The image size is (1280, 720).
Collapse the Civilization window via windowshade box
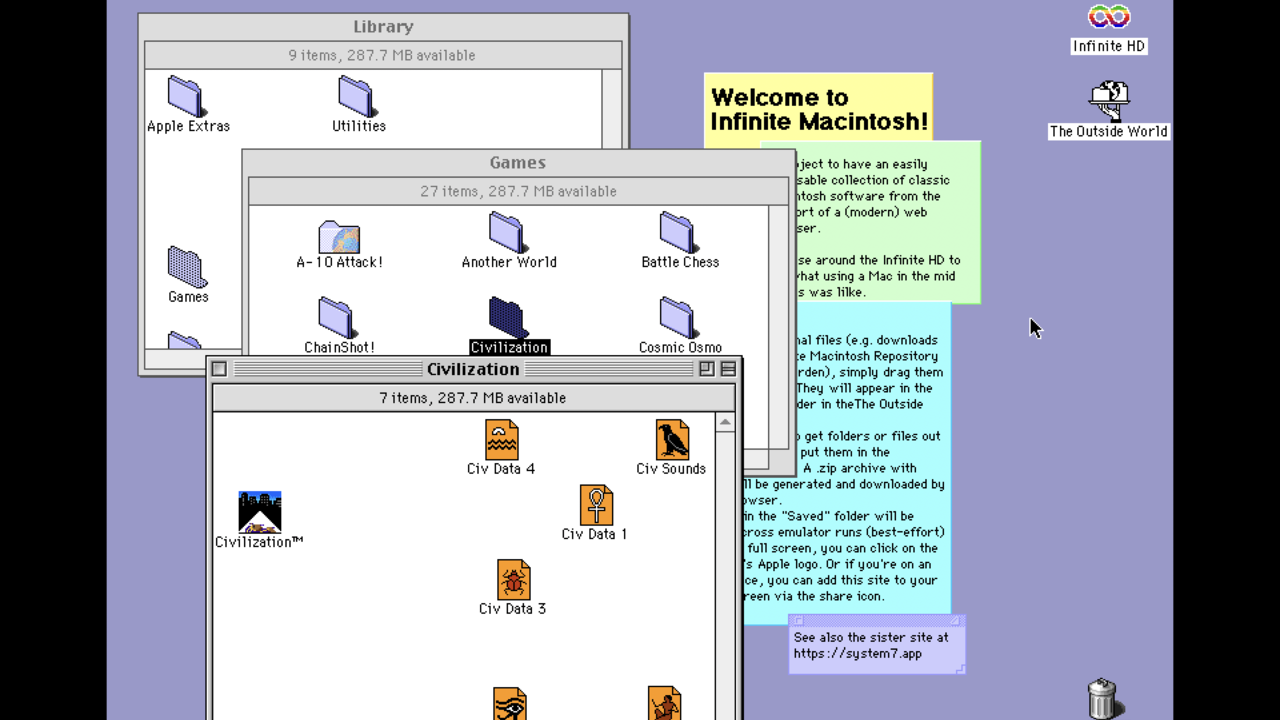coord(728,369)
